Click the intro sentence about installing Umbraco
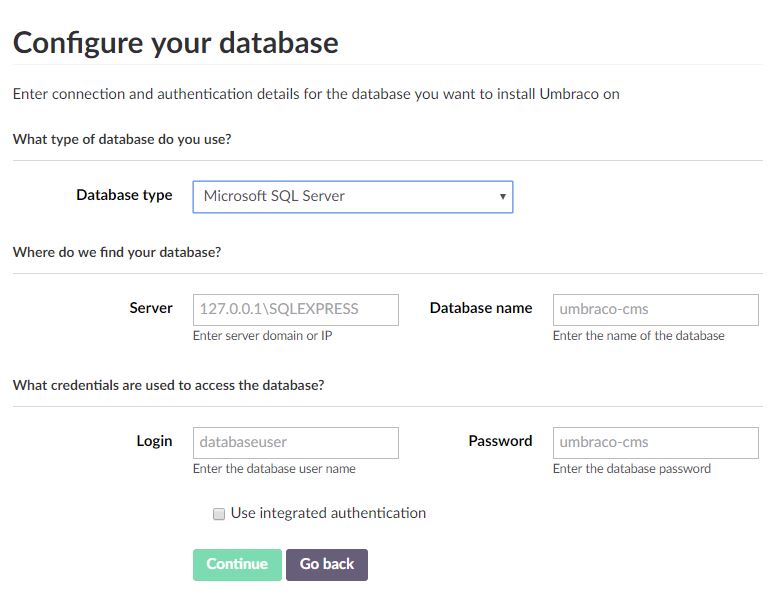This screenshot has height=608, width=771. point(316,94)
